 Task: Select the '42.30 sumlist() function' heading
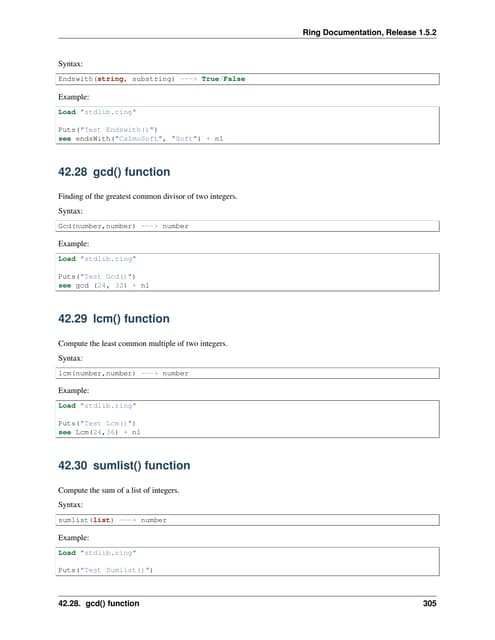(124, 466)
